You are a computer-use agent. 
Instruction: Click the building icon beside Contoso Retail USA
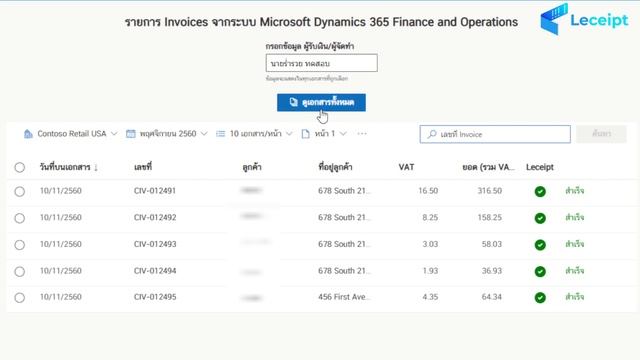pyautogui.click(x=28, y=134)
